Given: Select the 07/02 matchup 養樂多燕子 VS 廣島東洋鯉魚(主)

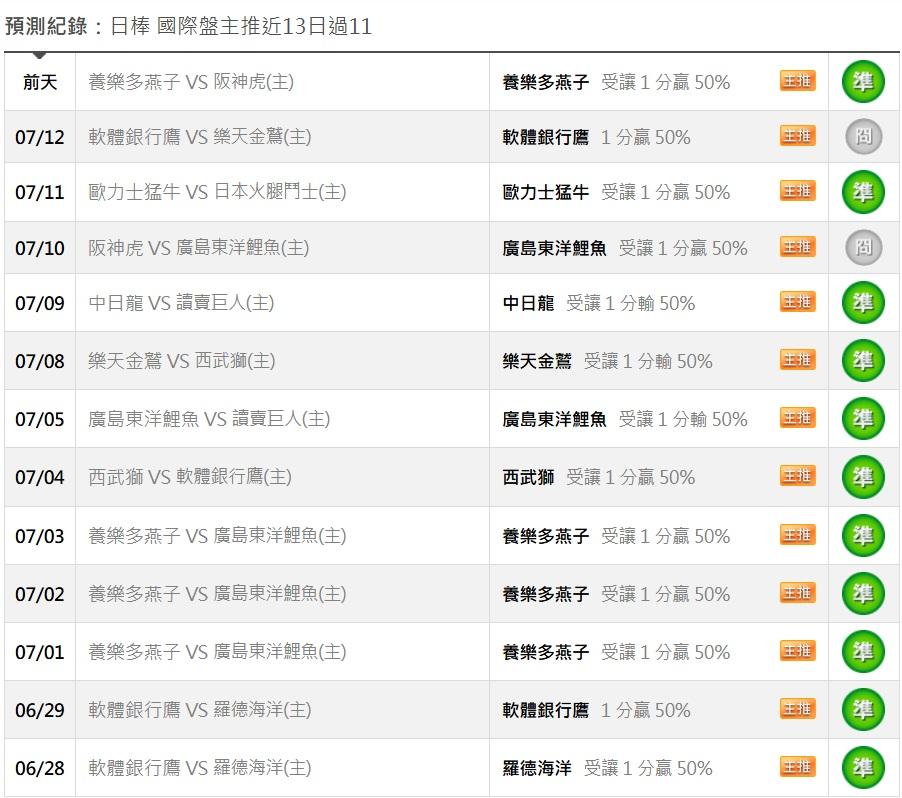Looking at the screenshot, I should (217, 594).
